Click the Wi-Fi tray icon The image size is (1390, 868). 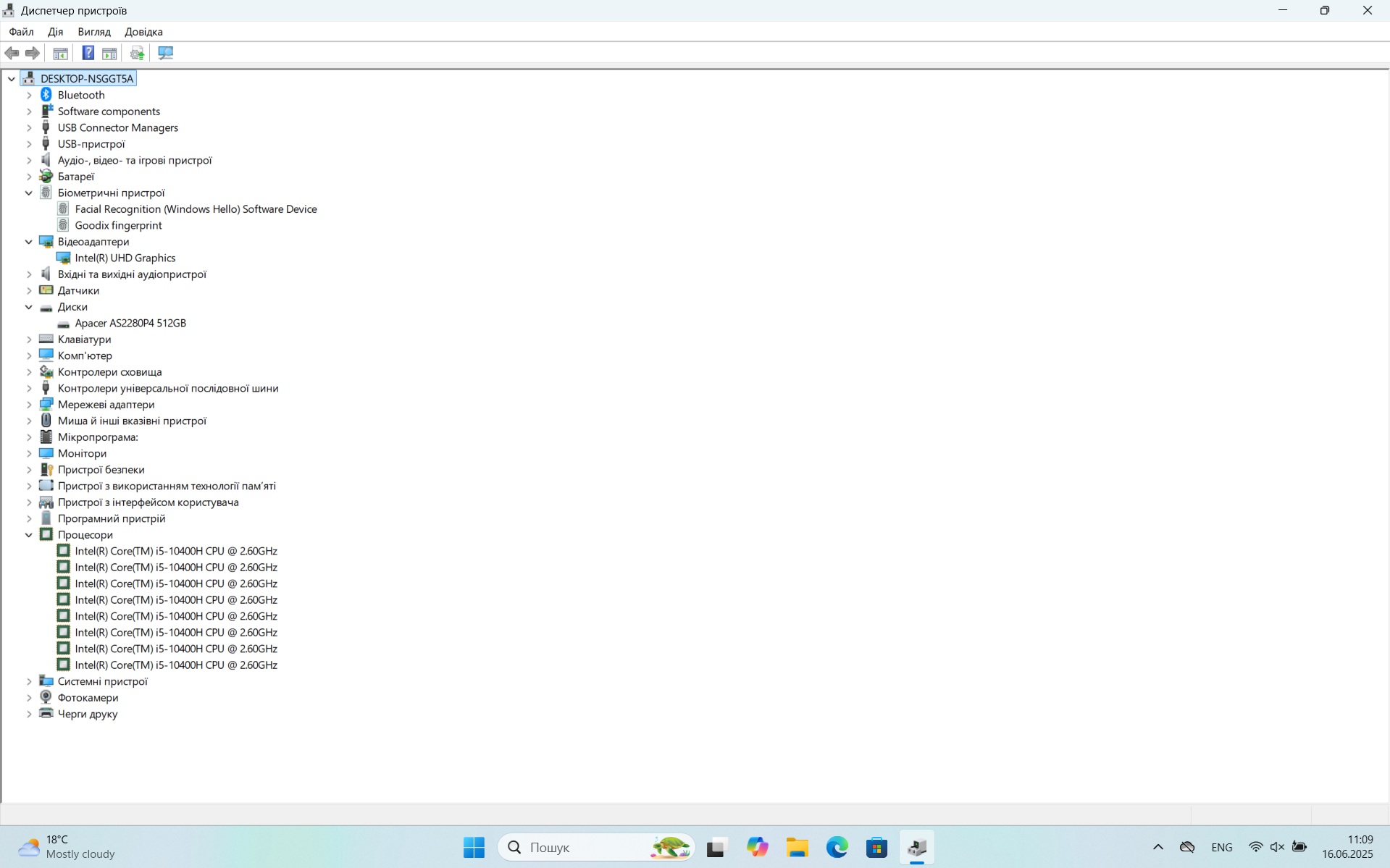1255,847
